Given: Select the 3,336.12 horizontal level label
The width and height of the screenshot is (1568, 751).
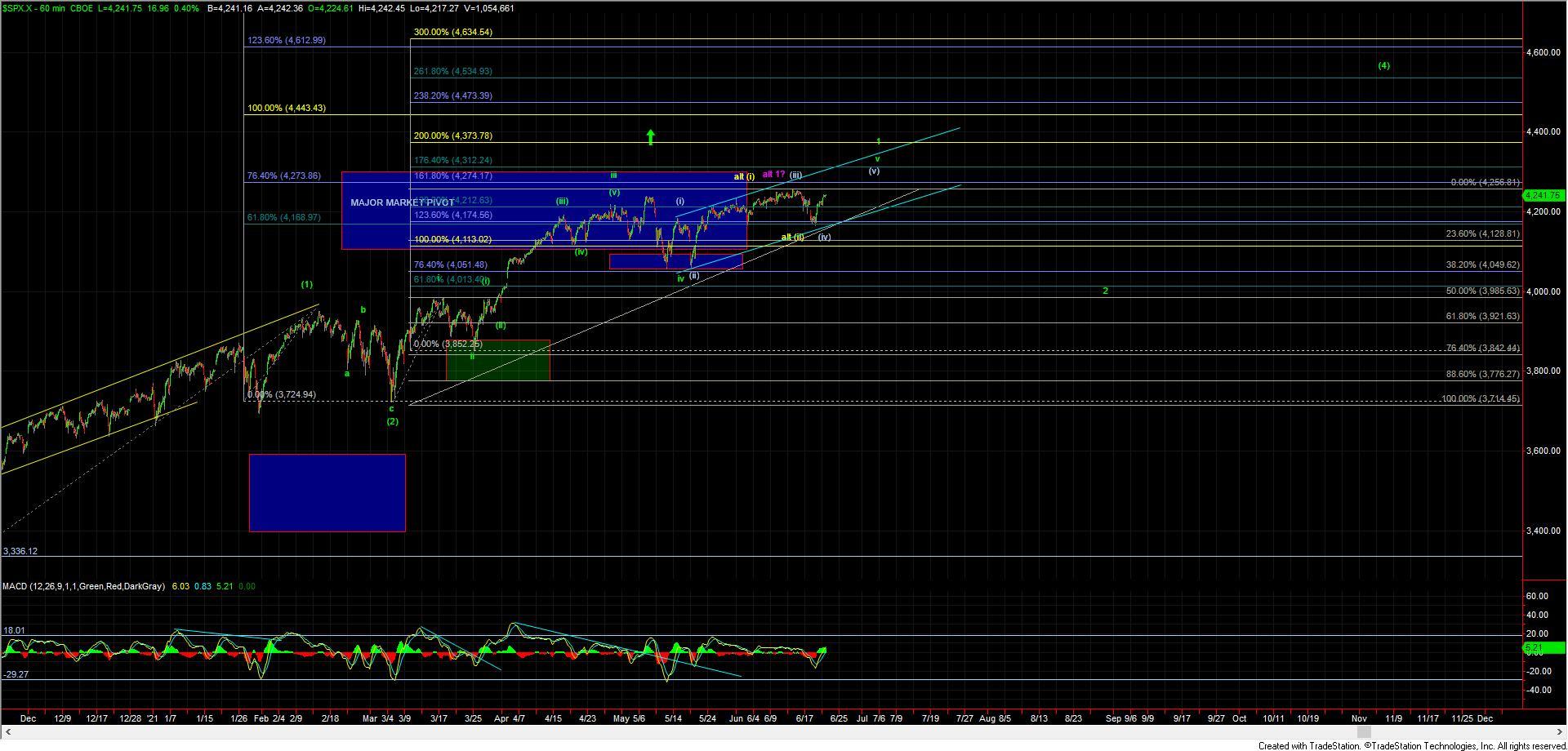Looking at the screenshot, I should pos(20,551).
